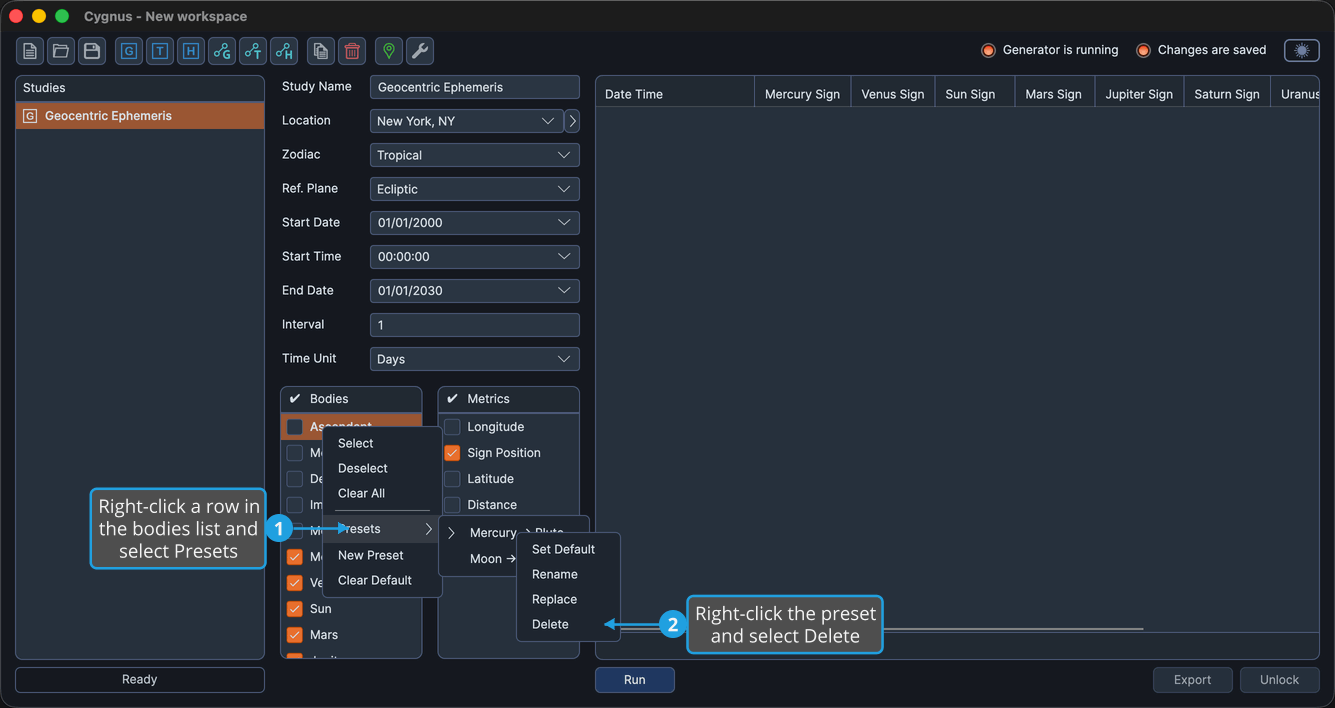
Task: Click the Mercury Sign column header
Action: point(803,94)
